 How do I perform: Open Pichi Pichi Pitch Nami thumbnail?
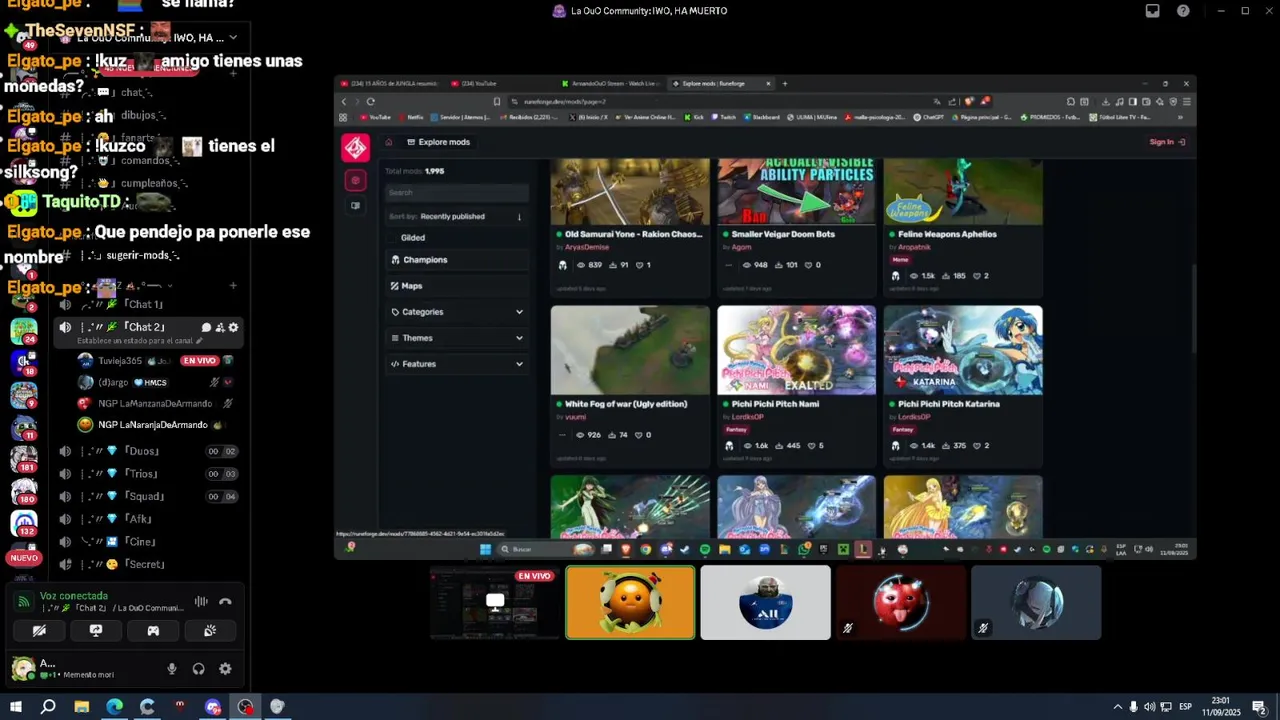(796, 350)
